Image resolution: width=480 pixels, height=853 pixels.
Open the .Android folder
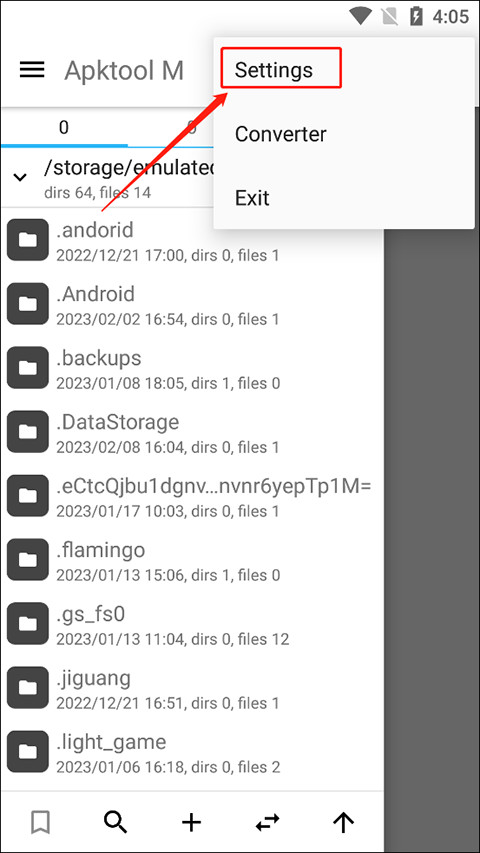tap(192, 304)
